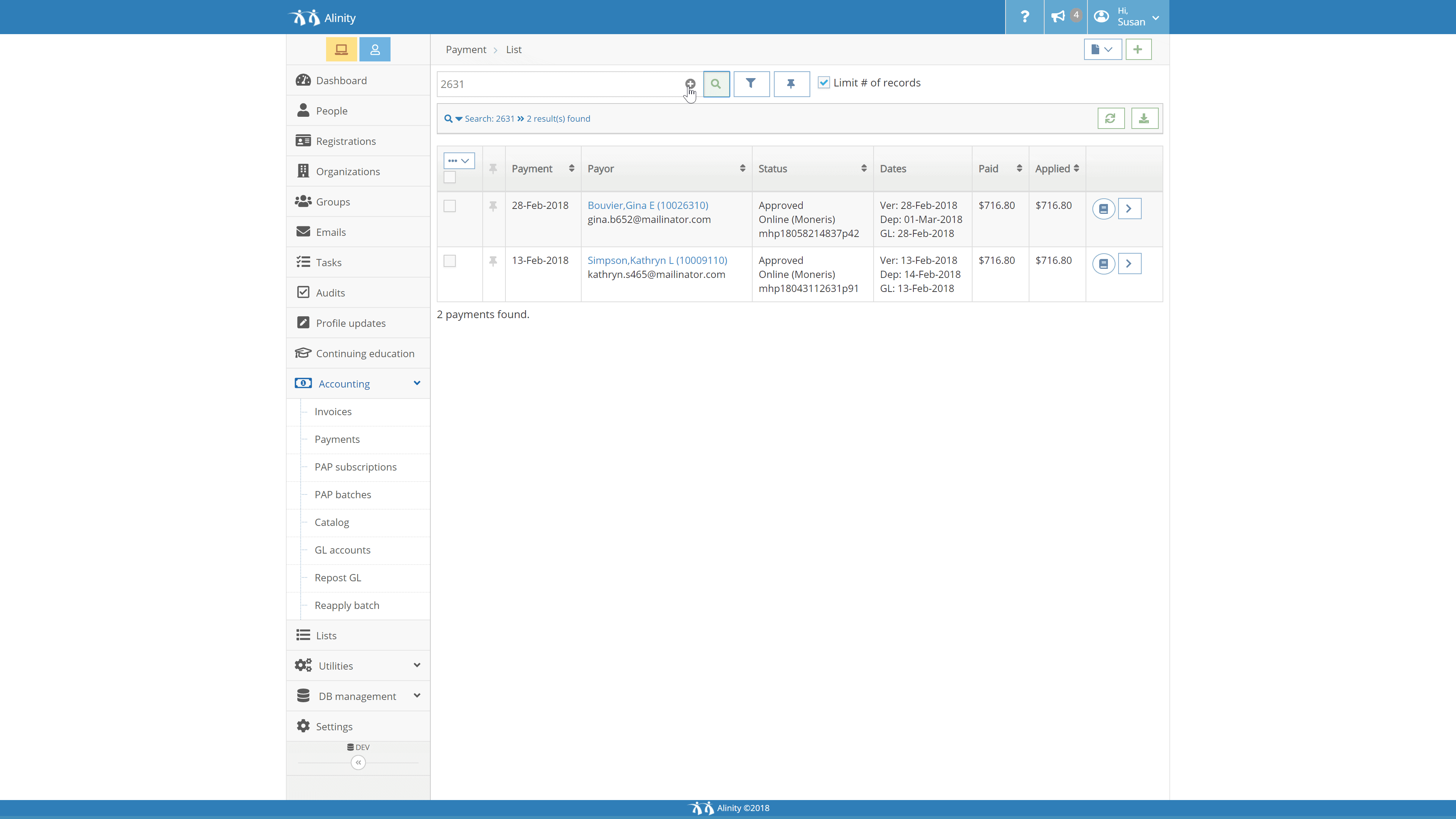Run the search with magnifier button
Screen dimensions: 1456x819
(716, 84)
